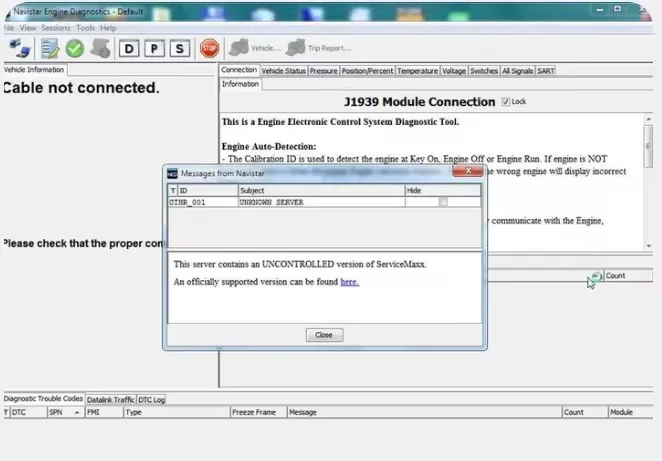Click the Close button in the dialog

pyautogui.click(x=324, y=335)
